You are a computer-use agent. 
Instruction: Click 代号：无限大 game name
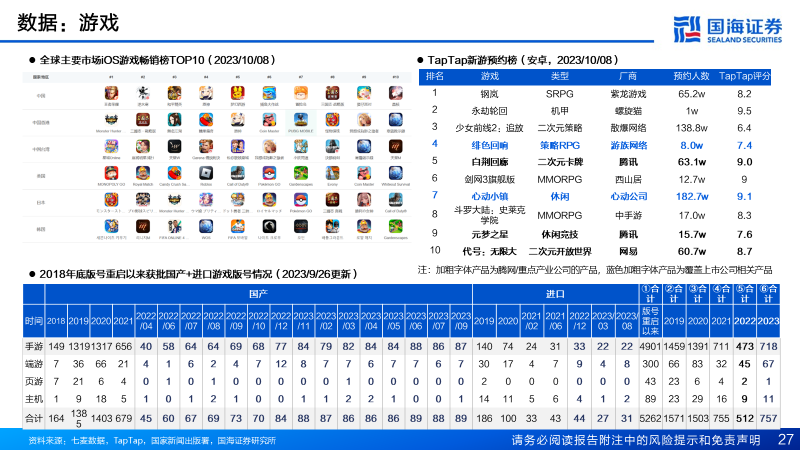[489, 252]
